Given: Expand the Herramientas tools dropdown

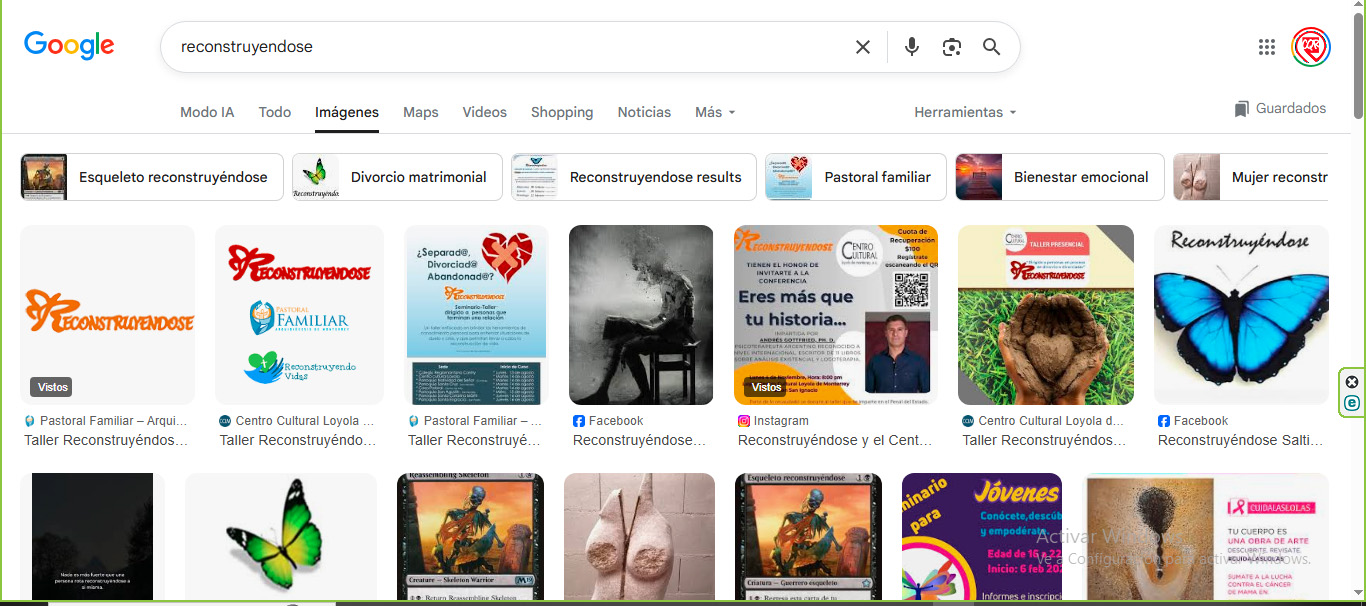Looking at the screenshot, I should pyautogui.click(x=965, y=112).
